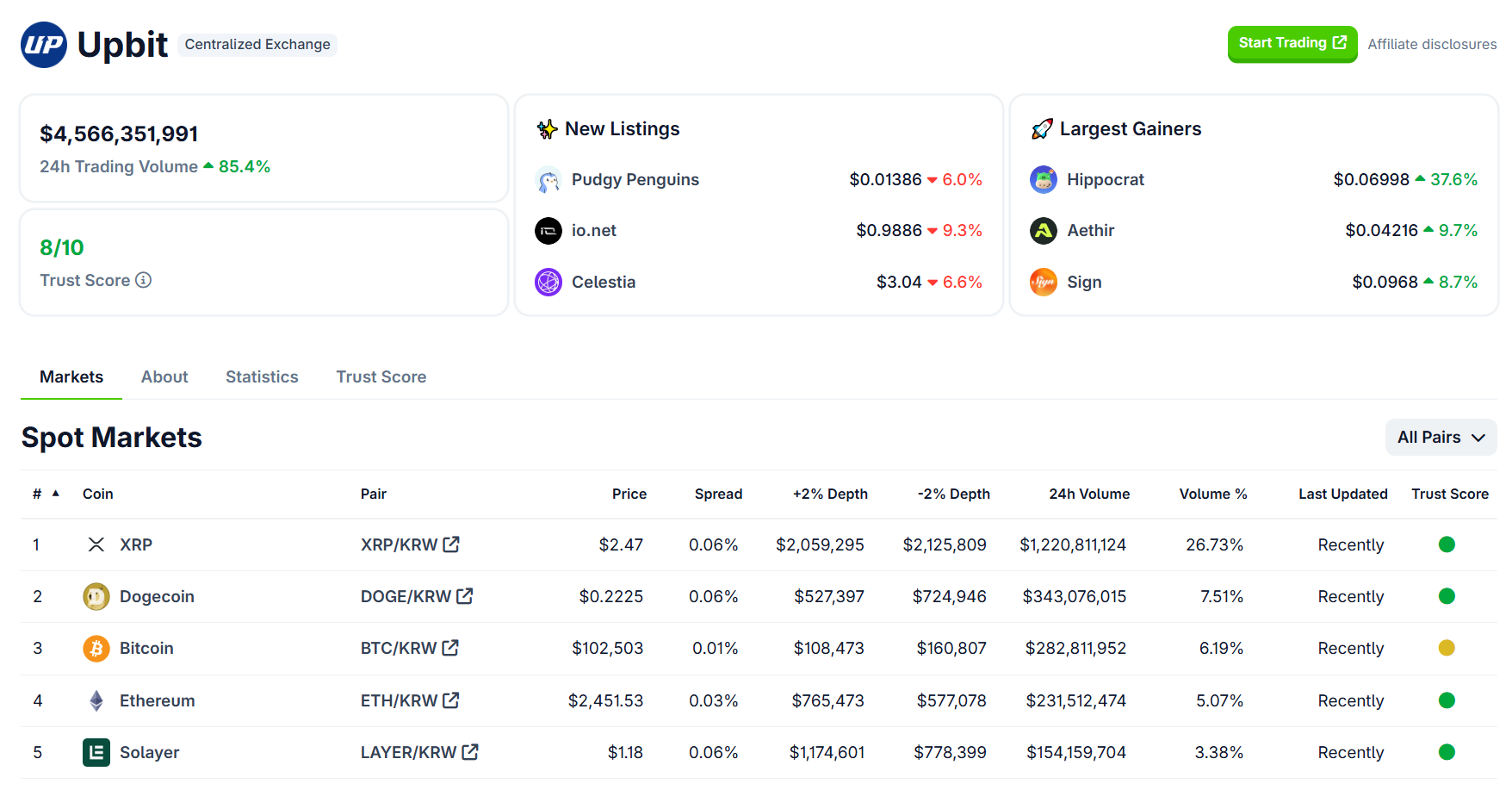Click the Dogecoin coin icon
The height and width of the screenshot is (790, 1512).
[96, 596]
